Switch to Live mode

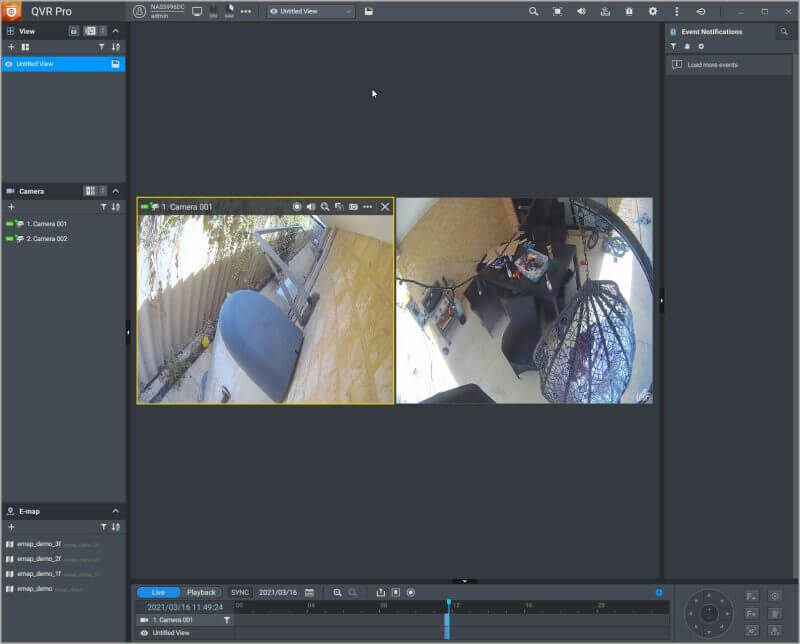[x=159, y=592]
